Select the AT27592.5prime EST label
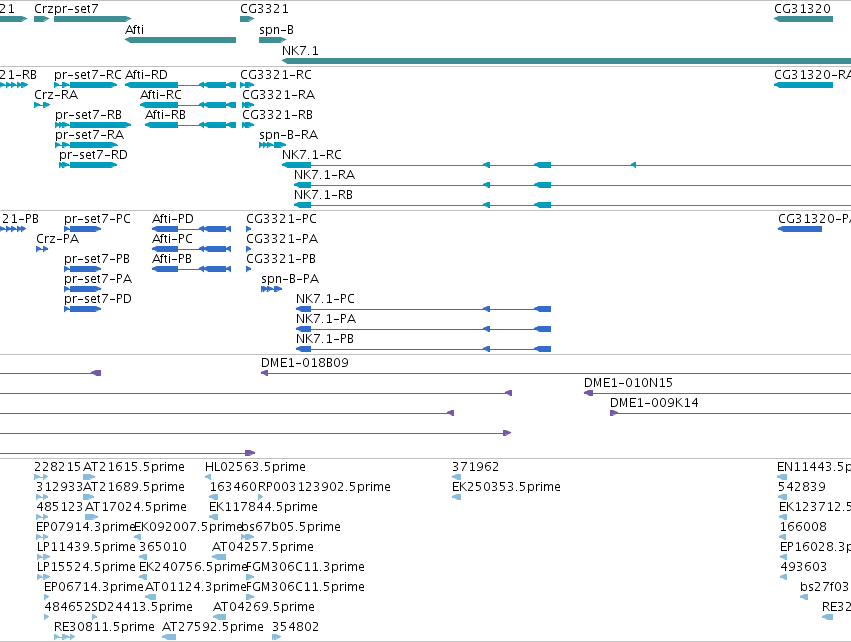 click(213, 628)
